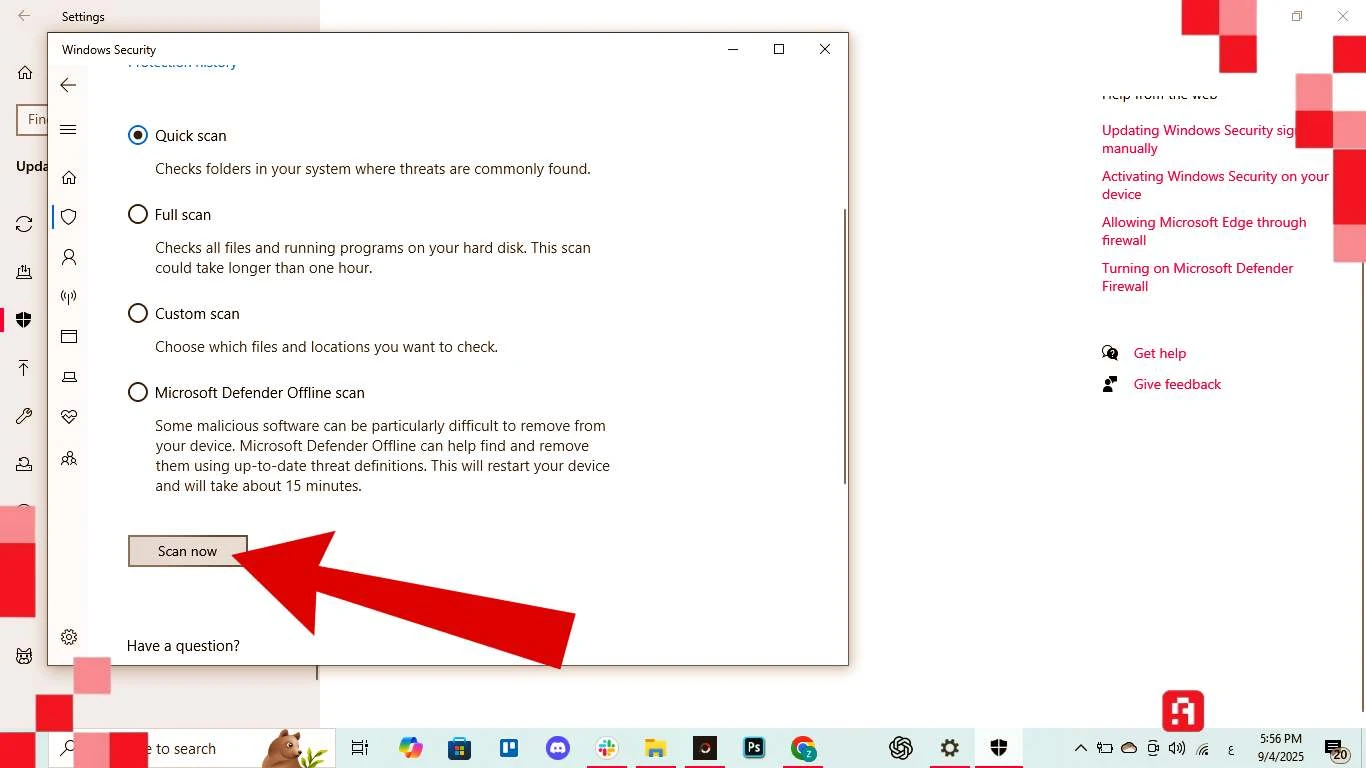Open Virus & threat protection shield icon

coord(69,217)
